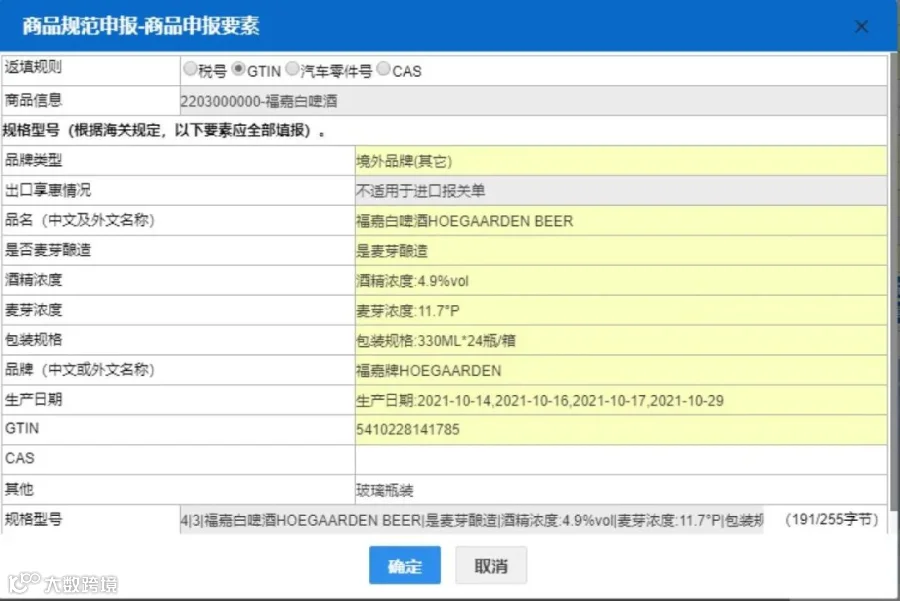
Task: Click the 品名（中文及外文名称） label
Action: coord(80,220)
